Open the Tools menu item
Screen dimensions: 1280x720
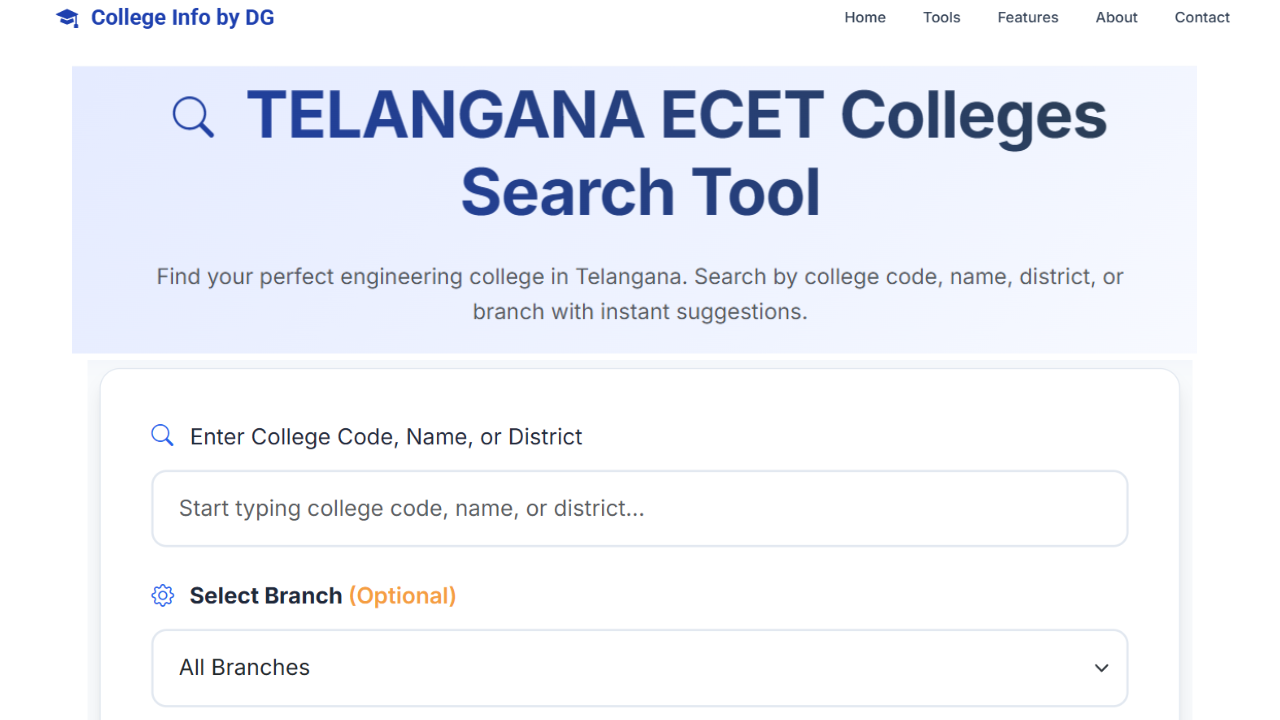(940, 17)
